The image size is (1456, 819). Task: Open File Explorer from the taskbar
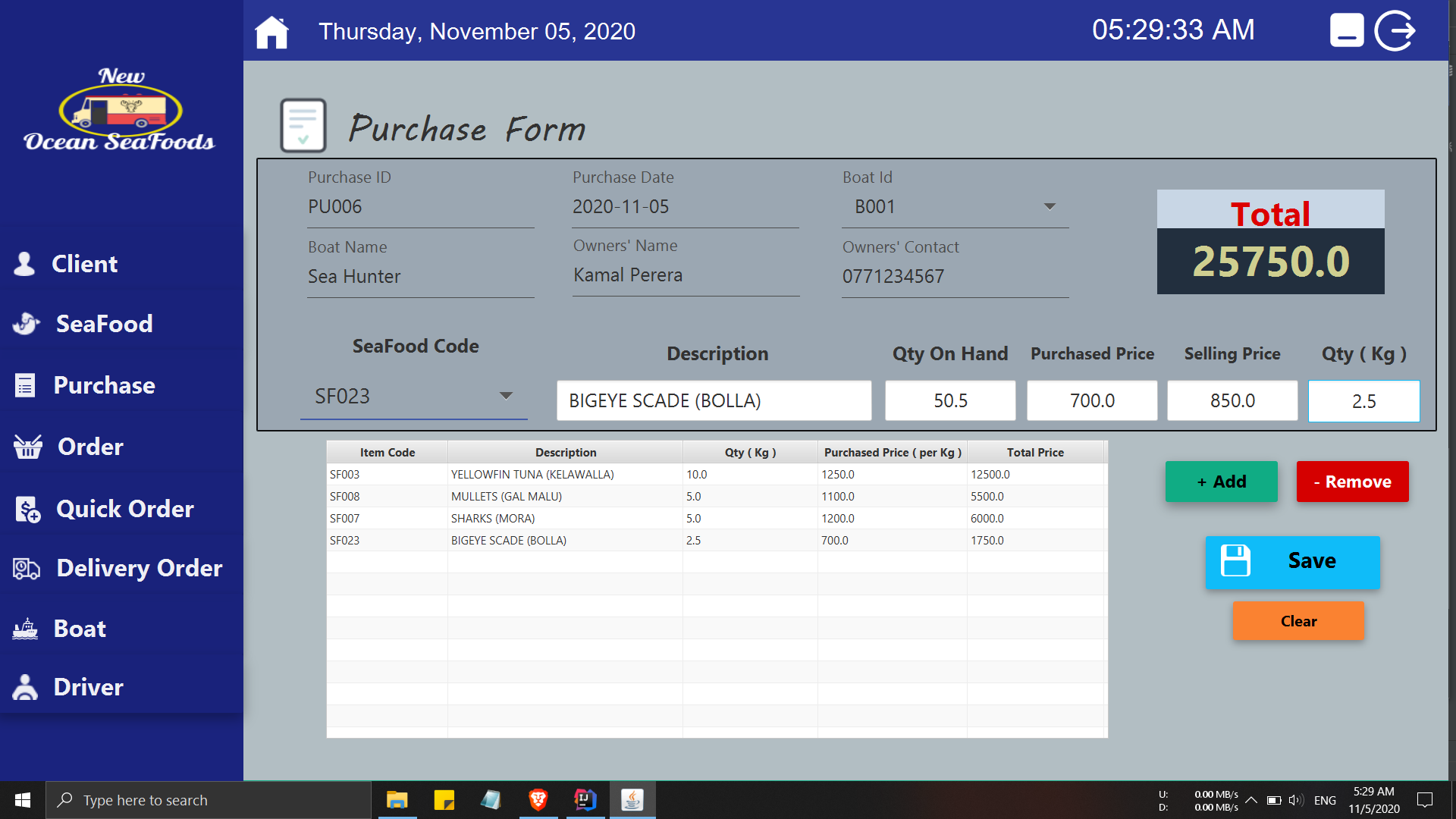tap(397, 800)
